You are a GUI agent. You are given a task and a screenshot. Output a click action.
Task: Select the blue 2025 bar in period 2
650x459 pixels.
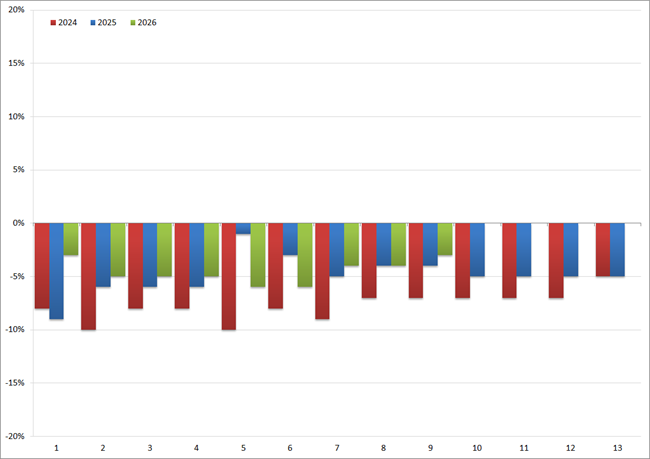coord(103,255)
